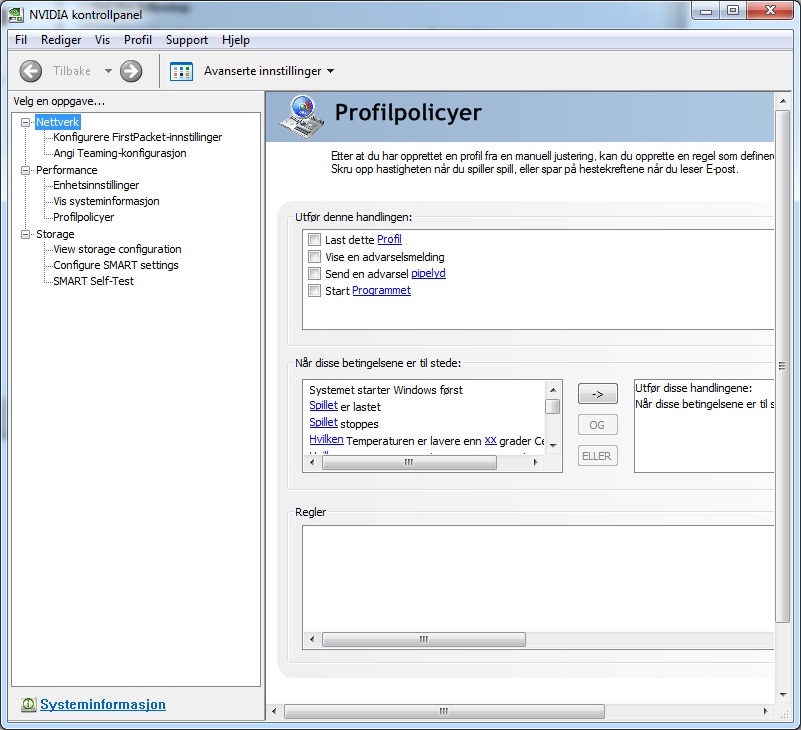Select SMART Self-Test tree item
Viewport: 801px width, 730px height.
(x=93, y=281)
